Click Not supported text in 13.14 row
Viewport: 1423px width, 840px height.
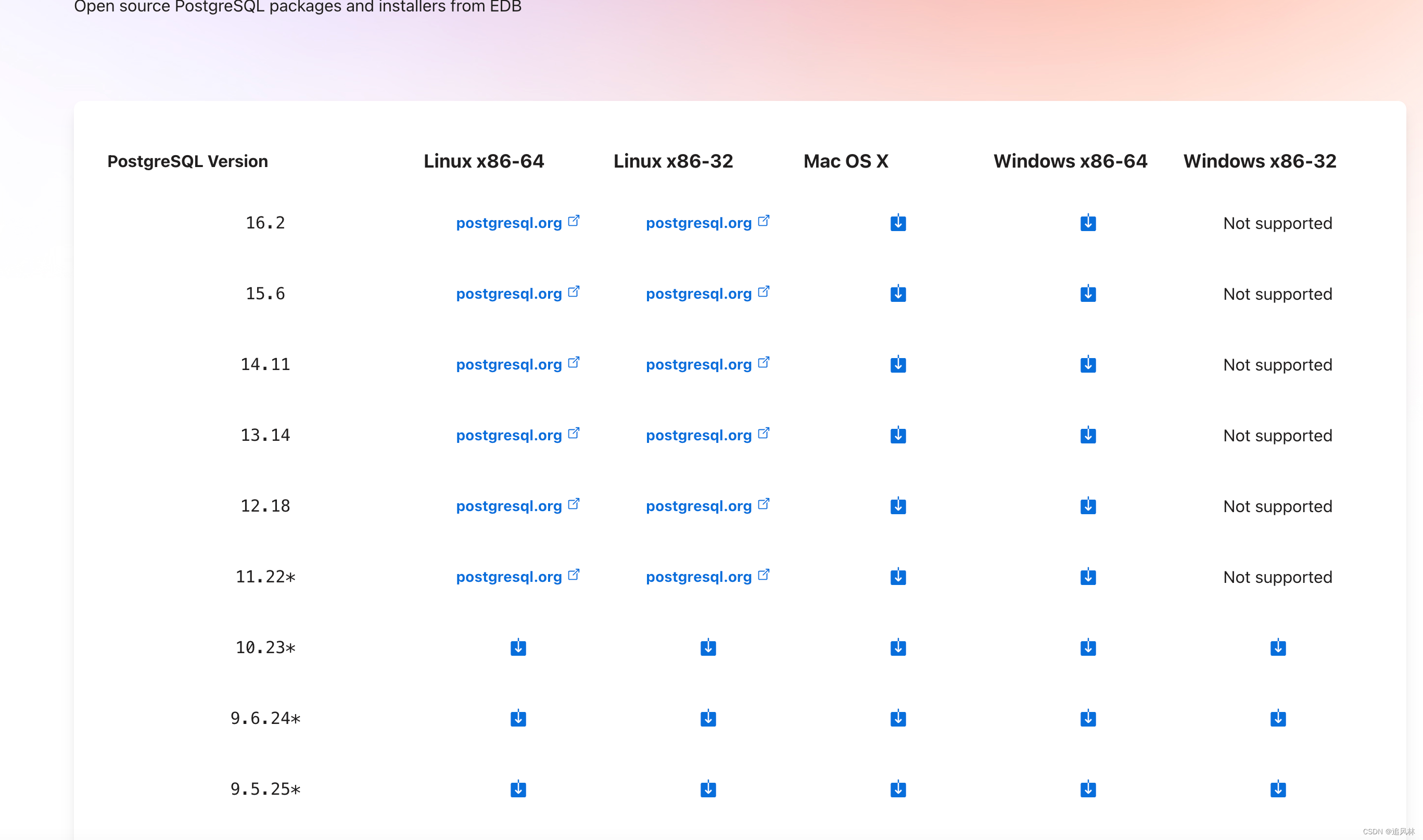1278,436
